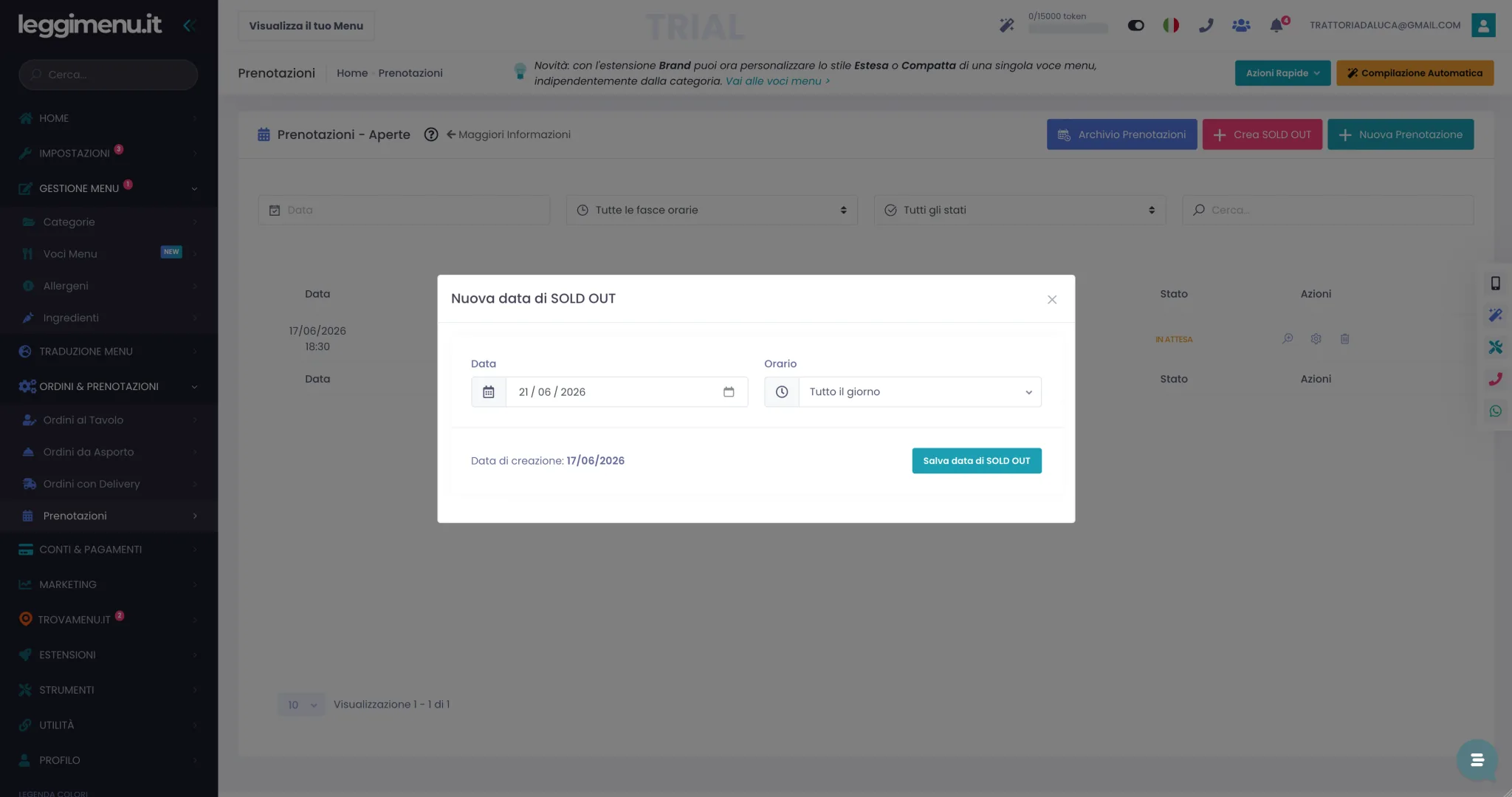1512x797 pixels.
Task: Click Nuova Prenotazione button
Action: point(1401,134)
